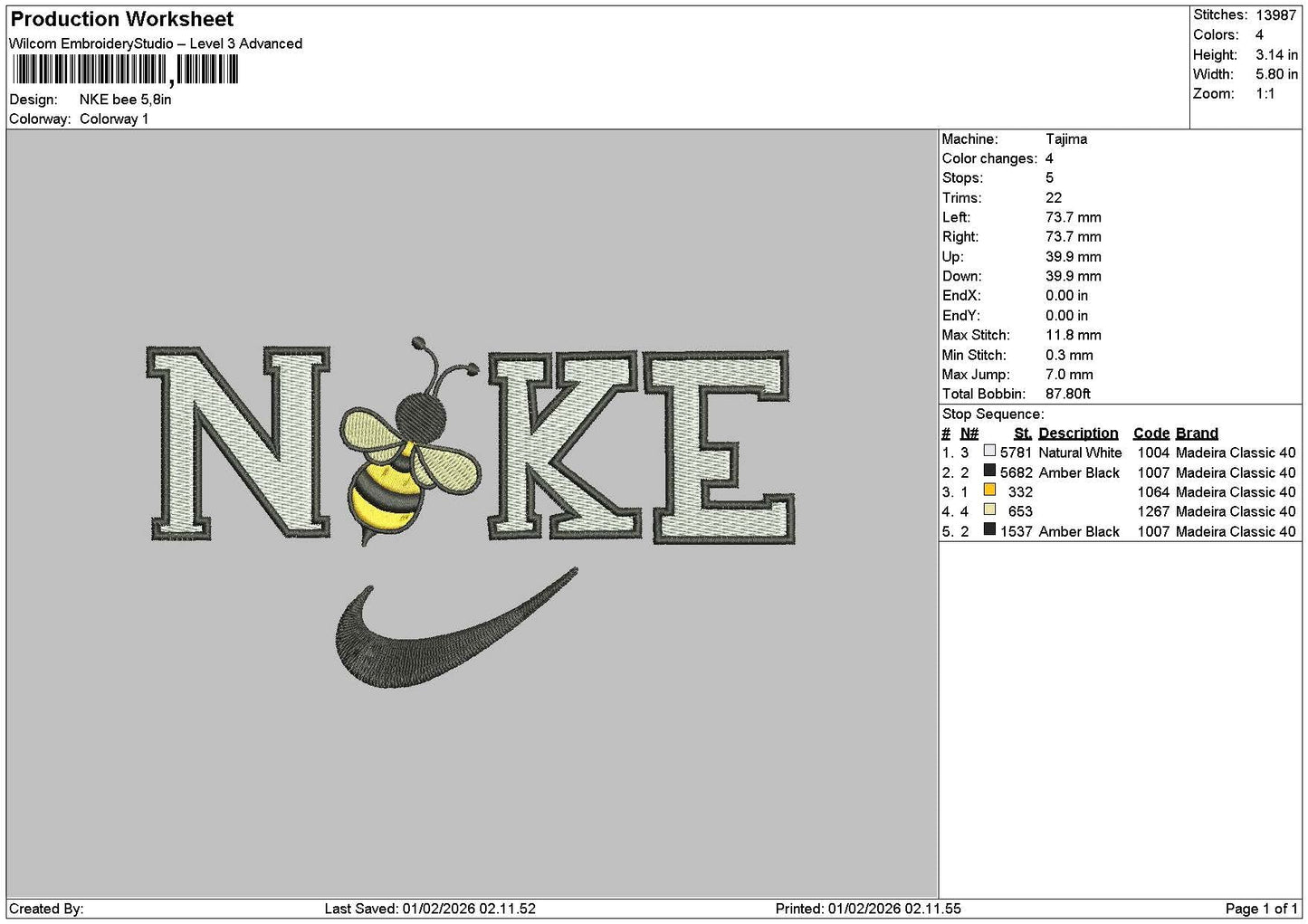The image size is (1308, 924).
Task: Click the 'Up:' measurement value
Action: point(1074,256)
